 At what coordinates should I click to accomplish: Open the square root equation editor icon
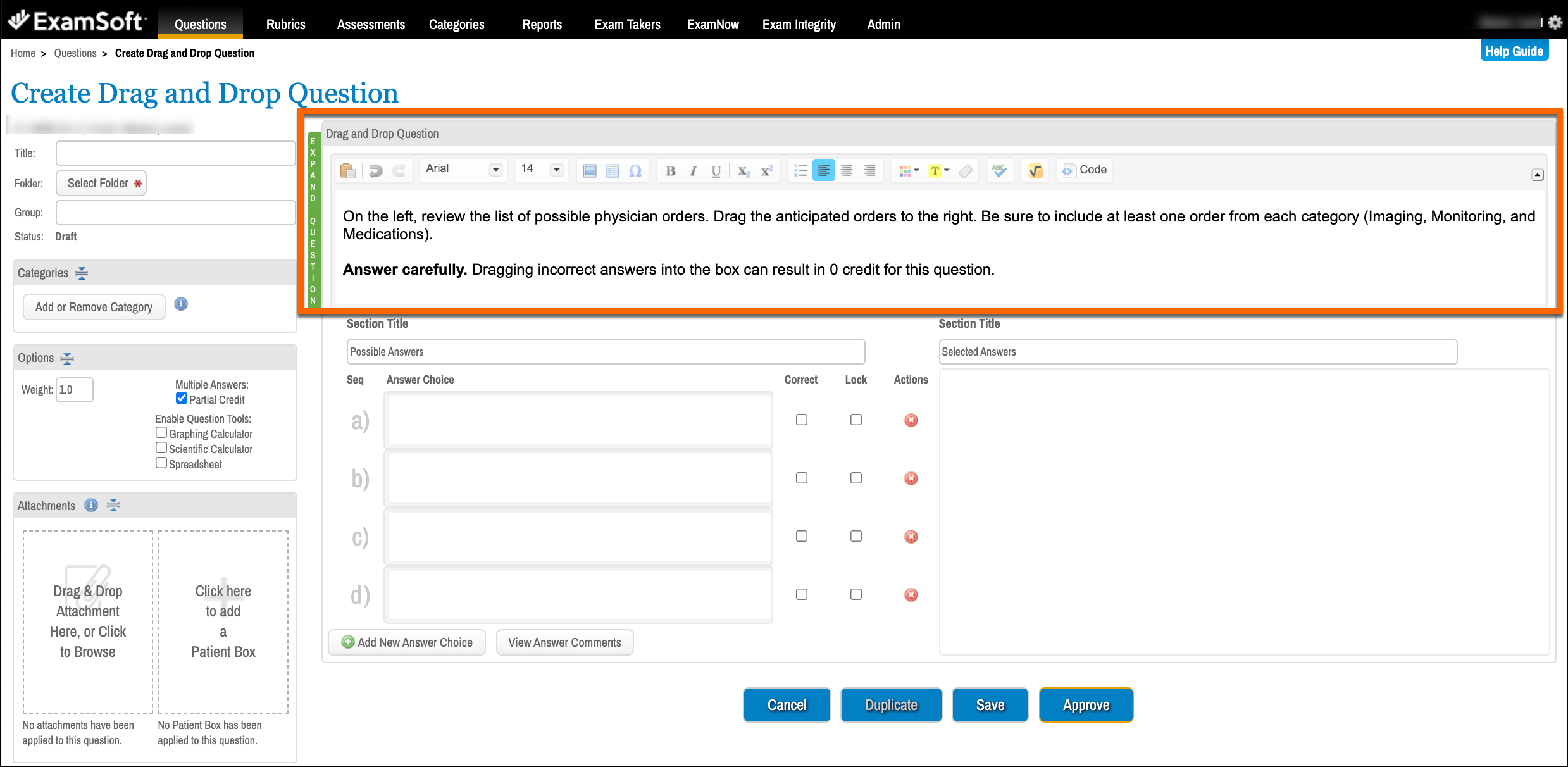(x=1035, y=171)
